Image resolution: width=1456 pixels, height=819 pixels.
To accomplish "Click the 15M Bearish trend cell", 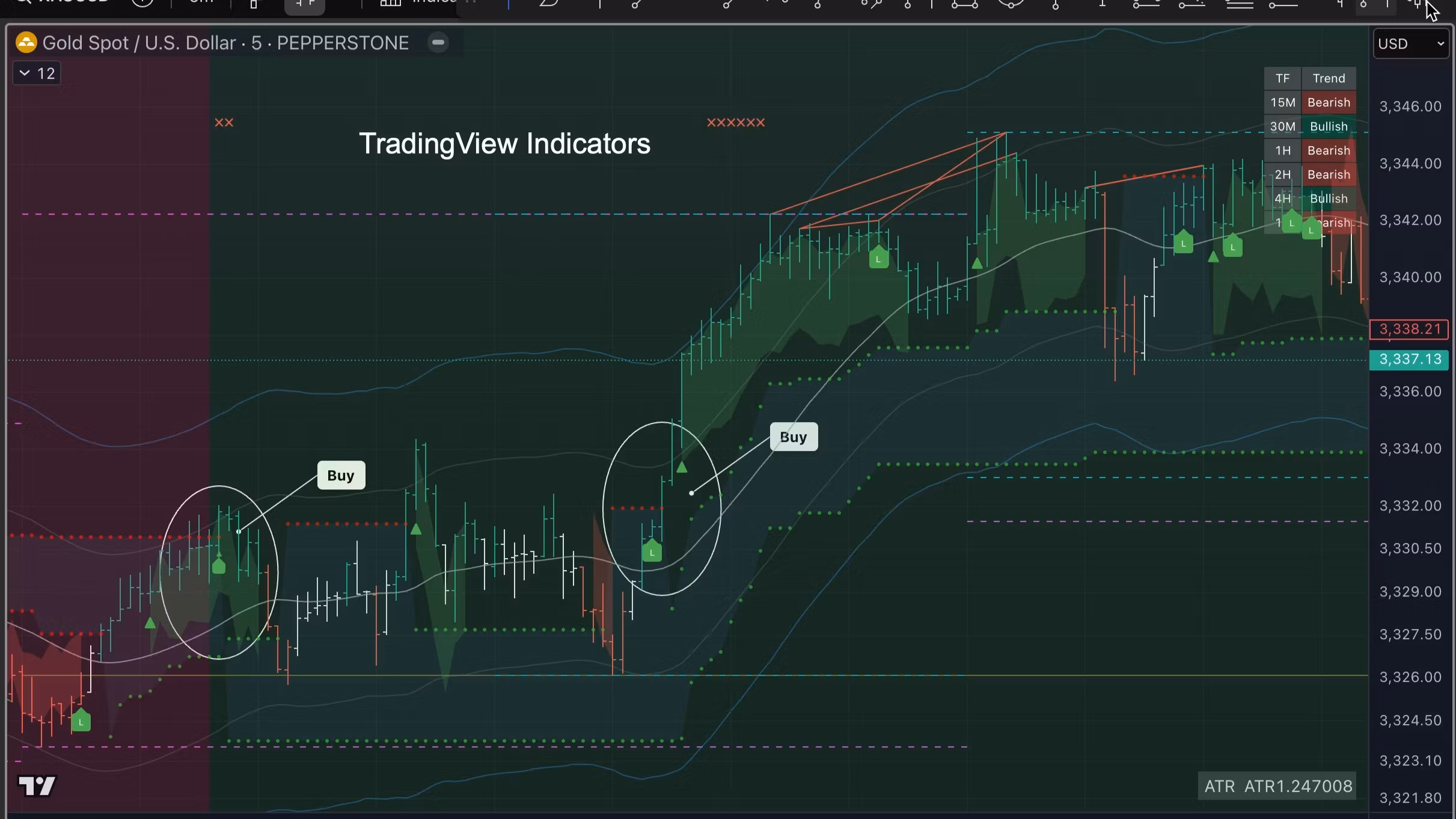I will click(1329, 102).
